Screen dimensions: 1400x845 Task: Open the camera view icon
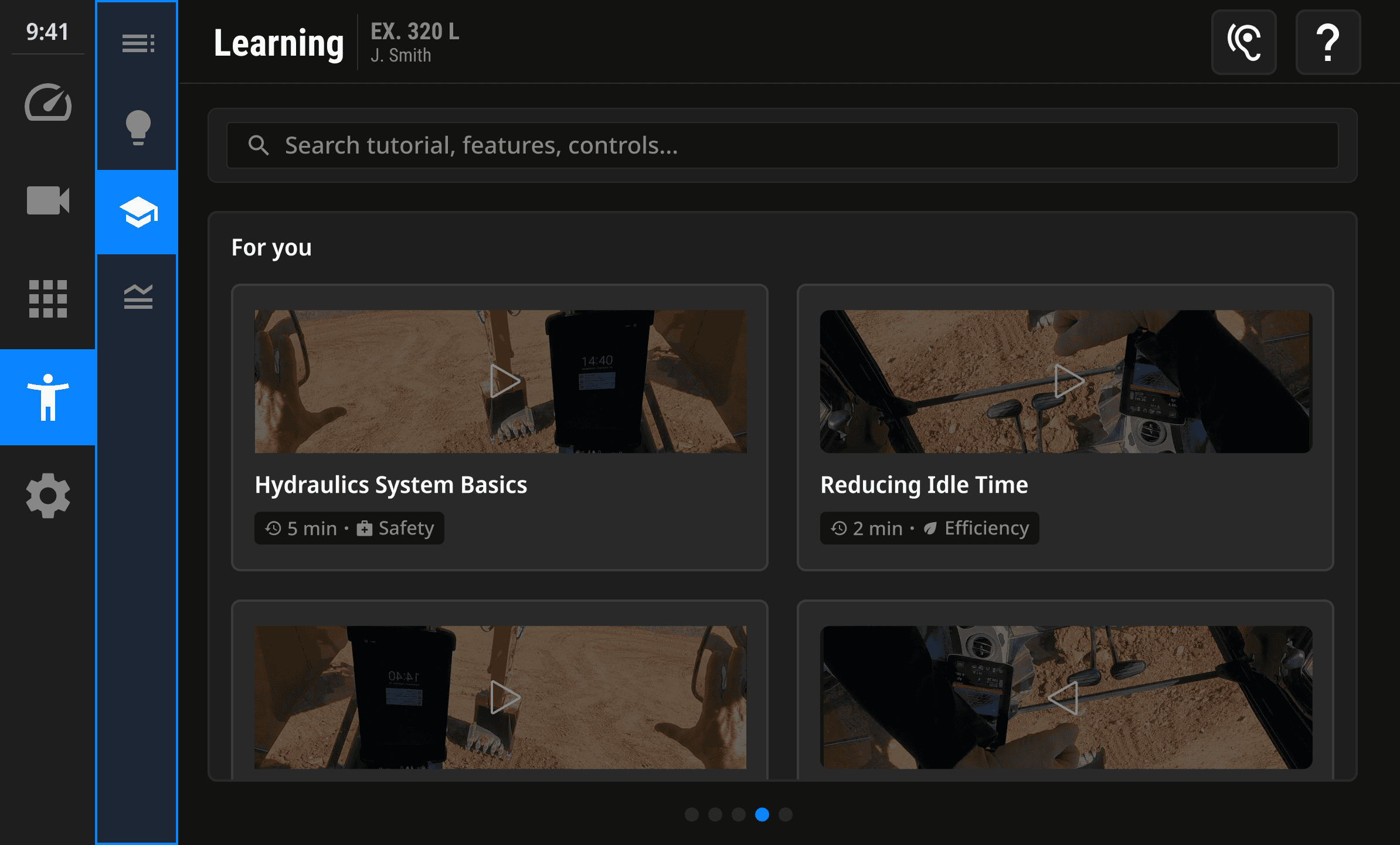pos(48,200)
